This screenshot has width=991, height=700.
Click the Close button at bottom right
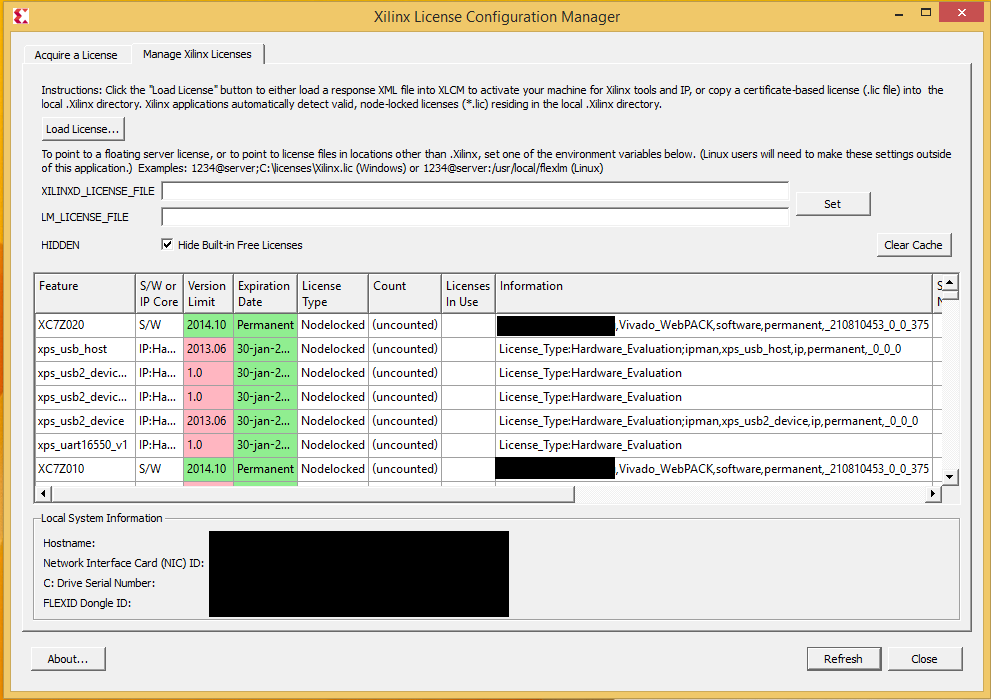tap(925, 659)
